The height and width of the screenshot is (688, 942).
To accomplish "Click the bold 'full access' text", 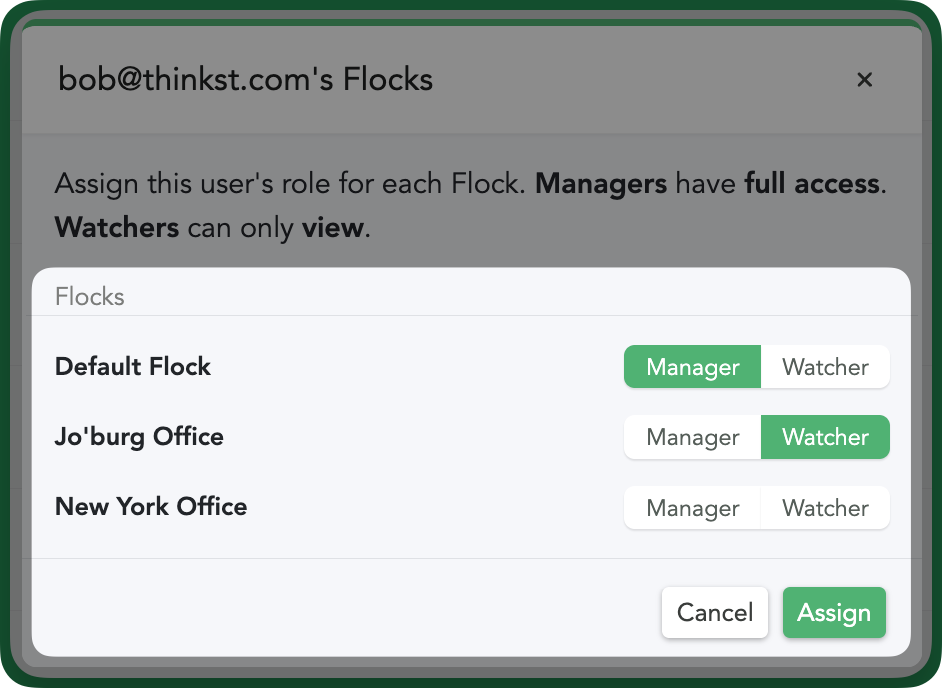I will coord(812,185).
